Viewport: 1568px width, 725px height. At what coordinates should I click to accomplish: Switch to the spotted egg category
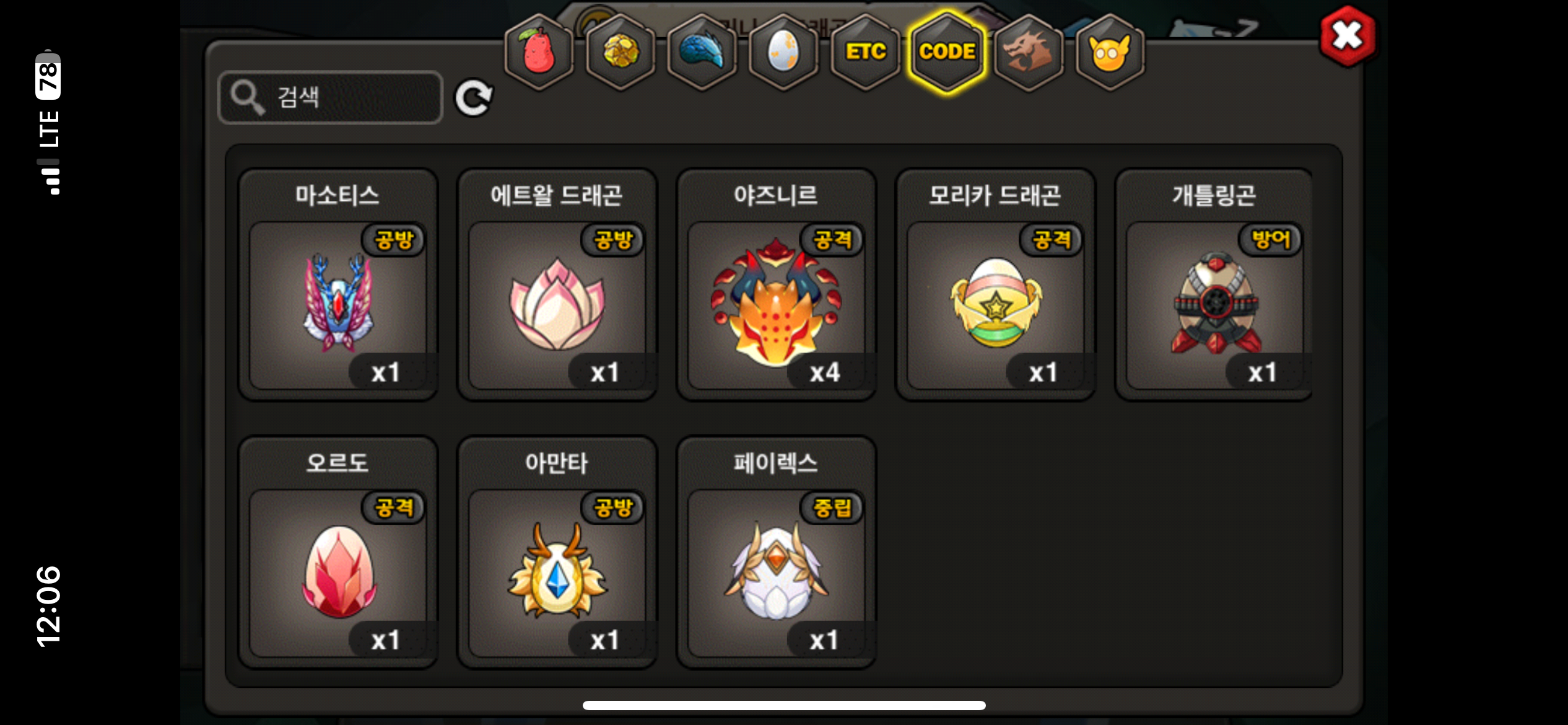(783, 52)
